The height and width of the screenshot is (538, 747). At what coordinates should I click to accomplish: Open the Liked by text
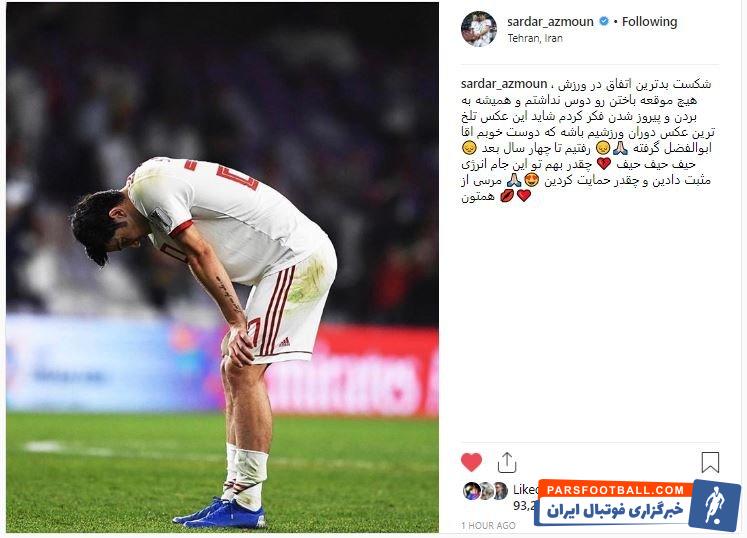pos(526,489)
